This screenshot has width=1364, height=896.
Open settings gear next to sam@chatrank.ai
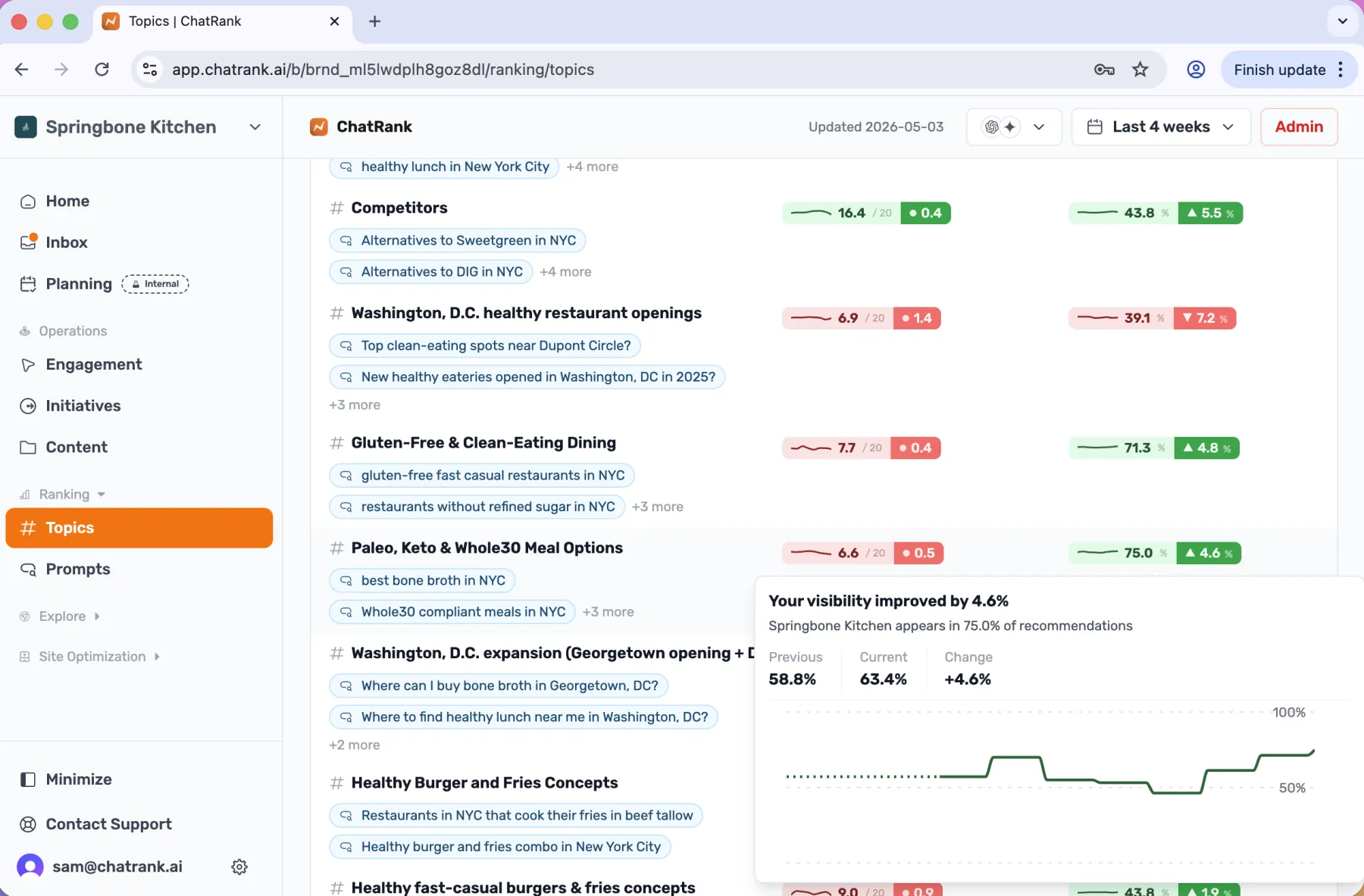(239, 866)
